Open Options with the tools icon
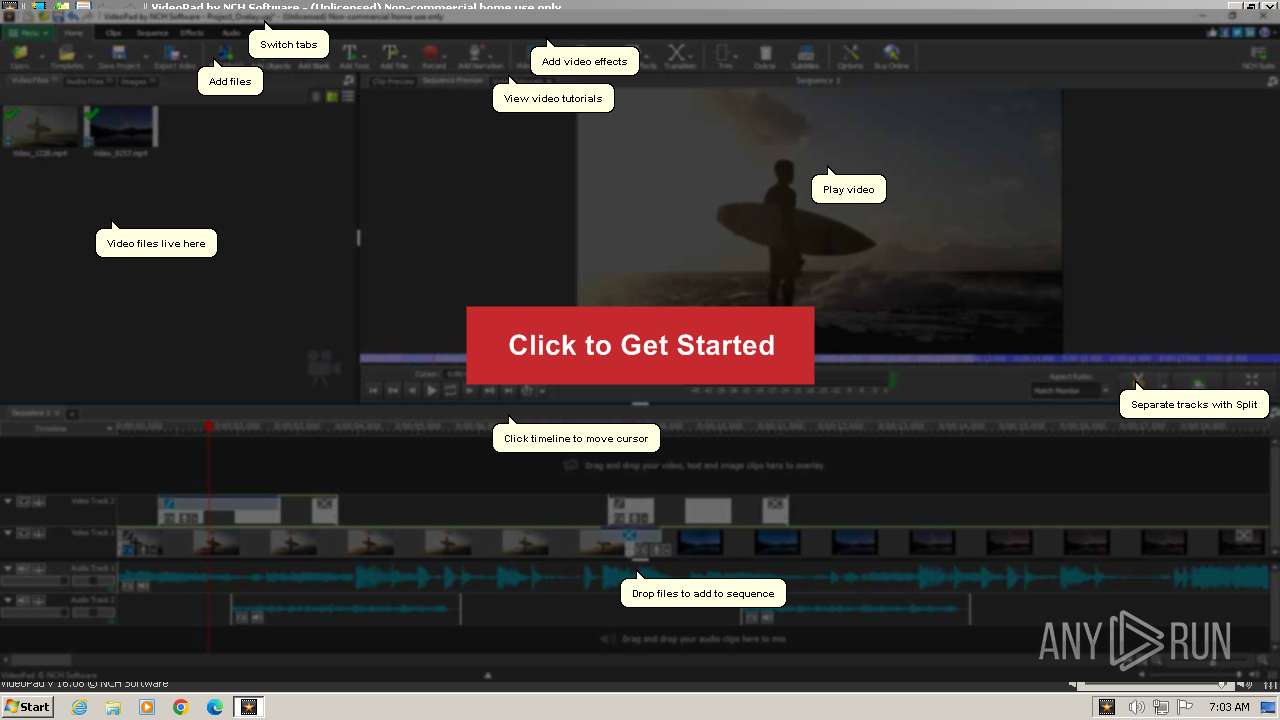 pyautogui.click(x=850, y=57)
